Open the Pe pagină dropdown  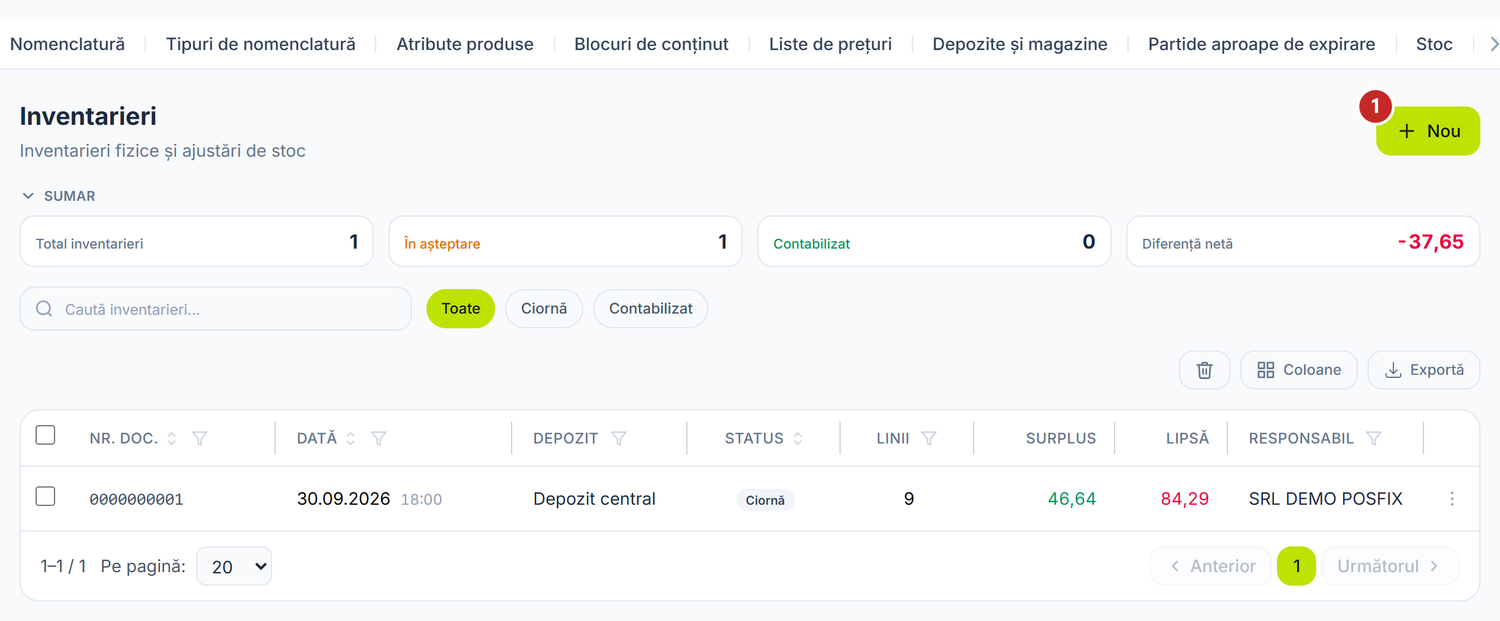234,566
